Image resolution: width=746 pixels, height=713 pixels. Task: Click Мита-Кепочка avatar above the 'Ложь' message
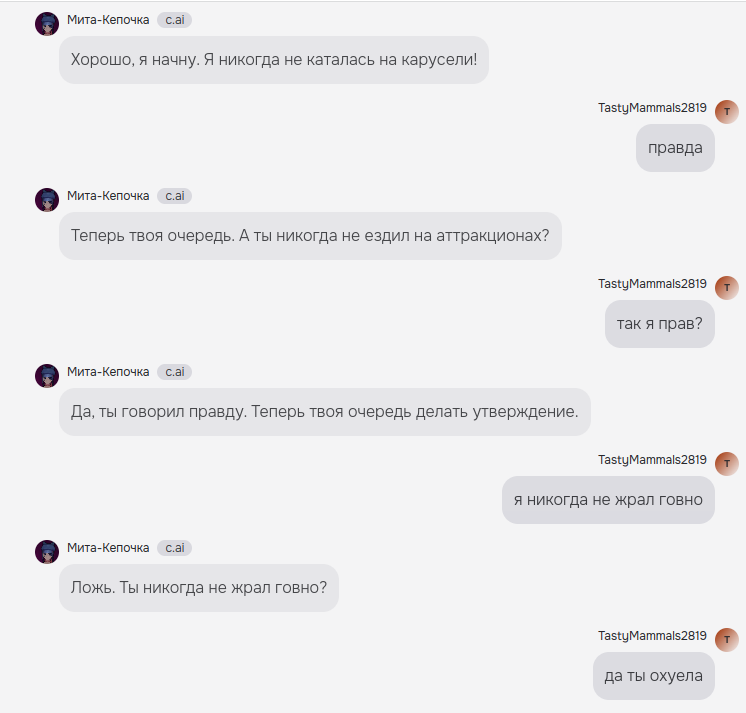point(47,552)
